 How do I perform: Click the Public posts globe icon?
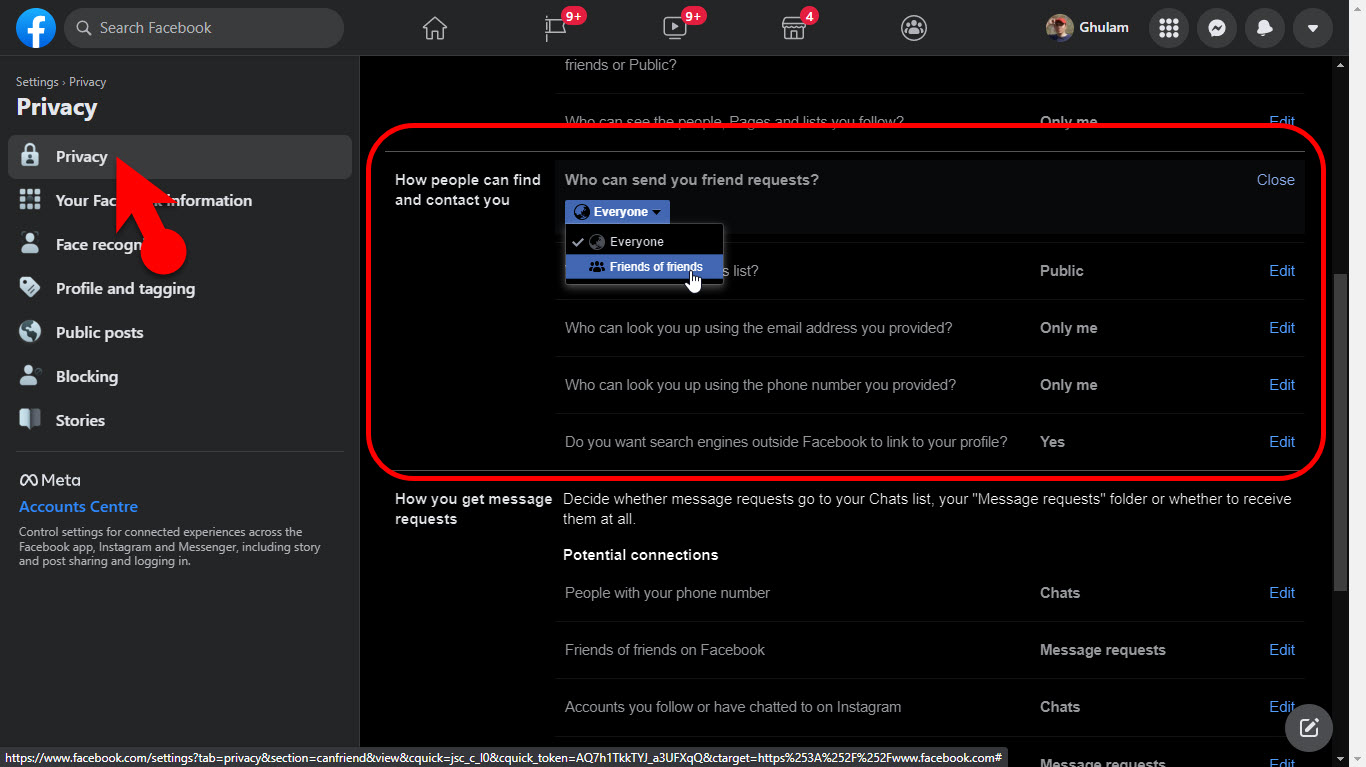coord(30,332)
